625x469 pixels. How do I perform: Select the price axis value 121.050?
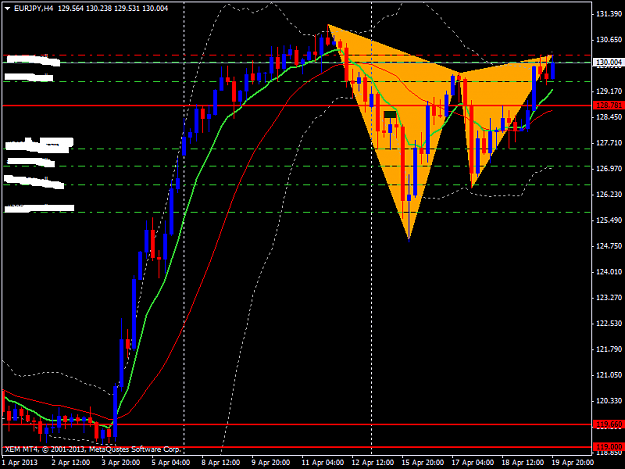coord(609,375)
